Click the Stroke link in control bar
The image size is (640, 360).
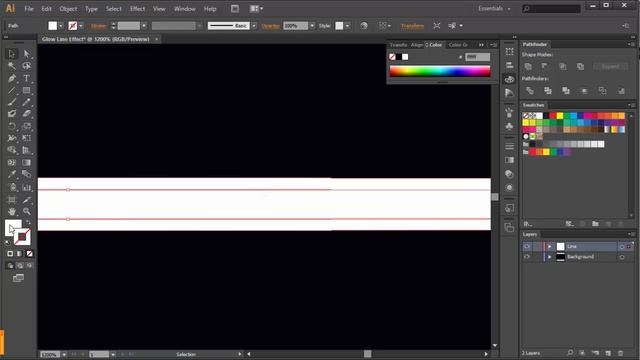(x=98, y=26)
